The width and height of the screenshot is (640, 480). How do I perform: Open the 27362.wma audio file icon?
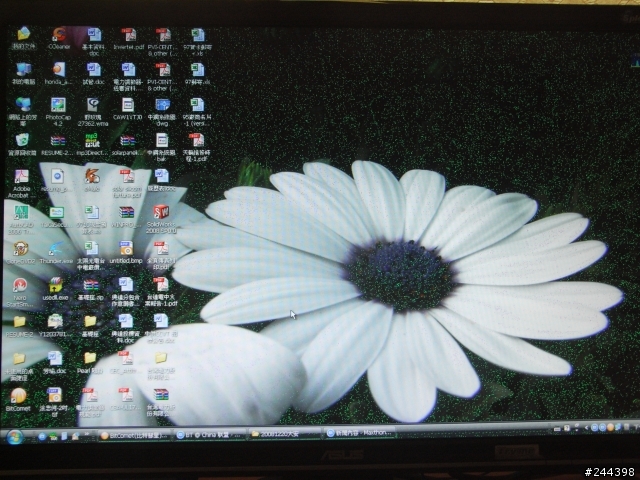93,111
